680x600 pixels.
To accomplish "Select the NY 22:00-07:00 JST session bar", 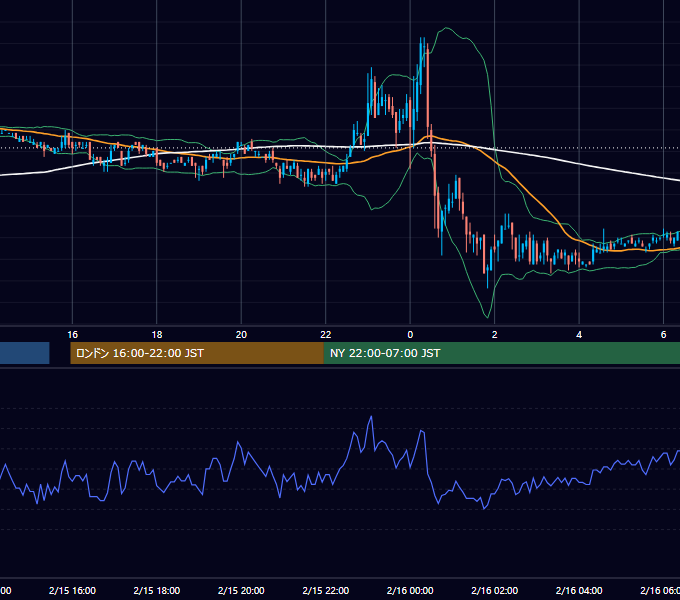I will click(502, 353).
